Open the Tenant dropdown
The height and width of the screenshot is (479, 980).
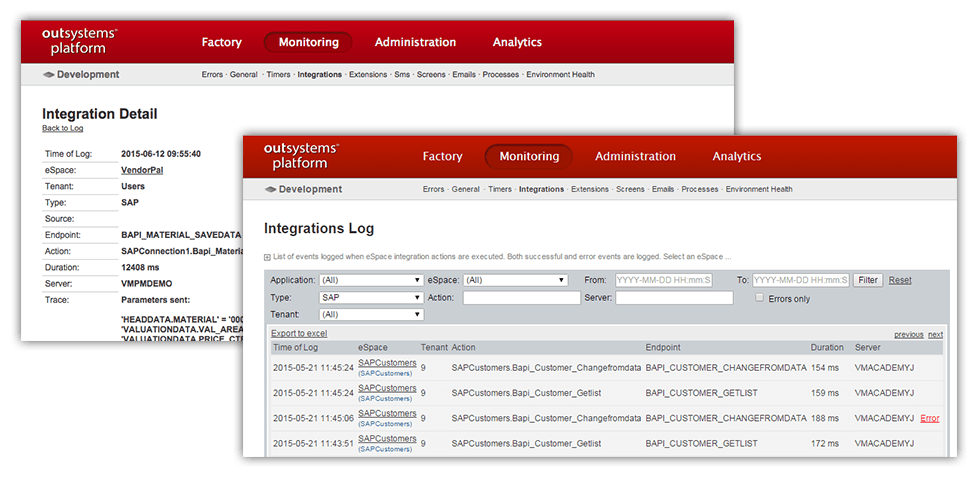[x=371, y=315]
